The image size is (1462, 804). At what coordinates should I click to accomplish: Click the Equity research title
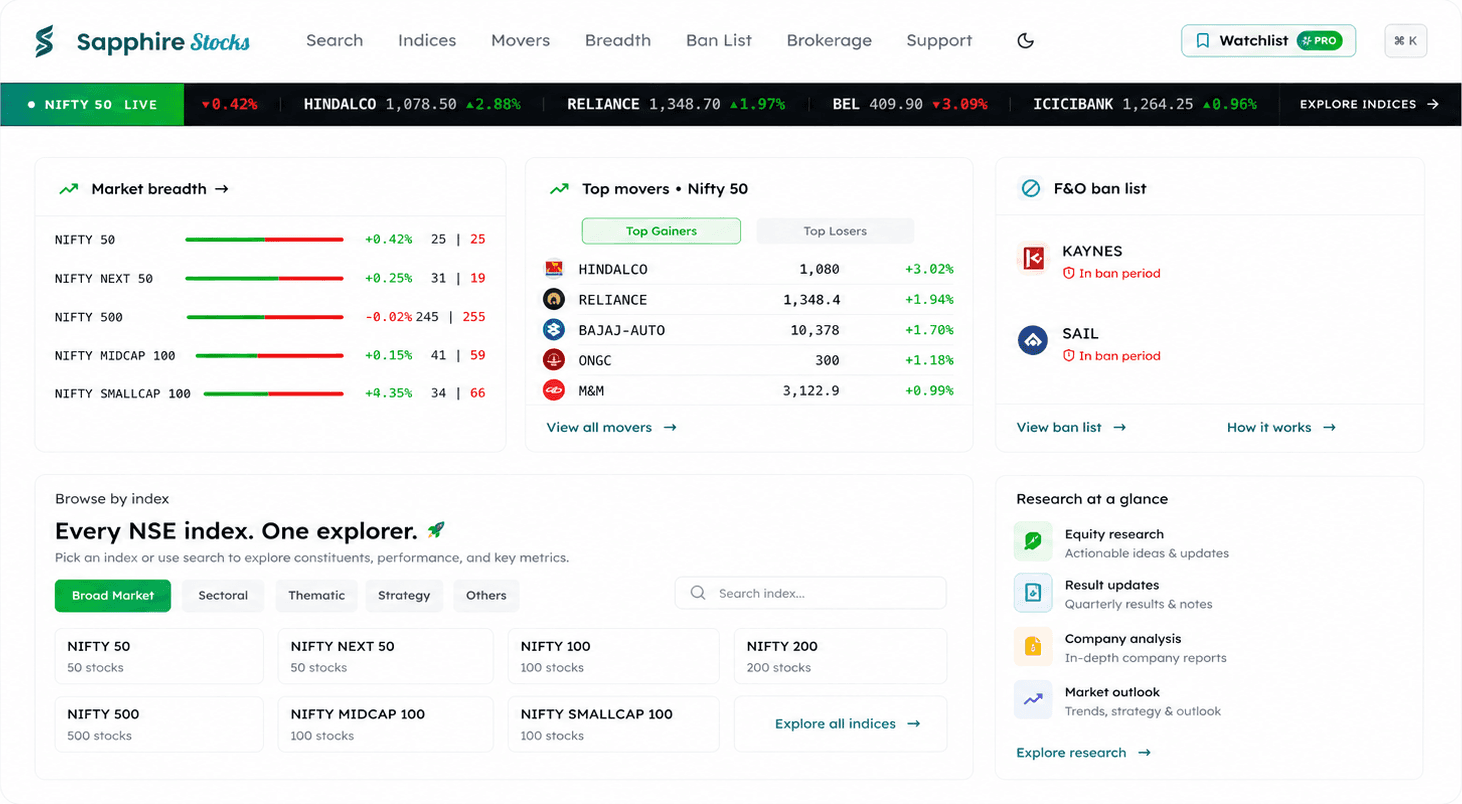(x=1114, y=534)
